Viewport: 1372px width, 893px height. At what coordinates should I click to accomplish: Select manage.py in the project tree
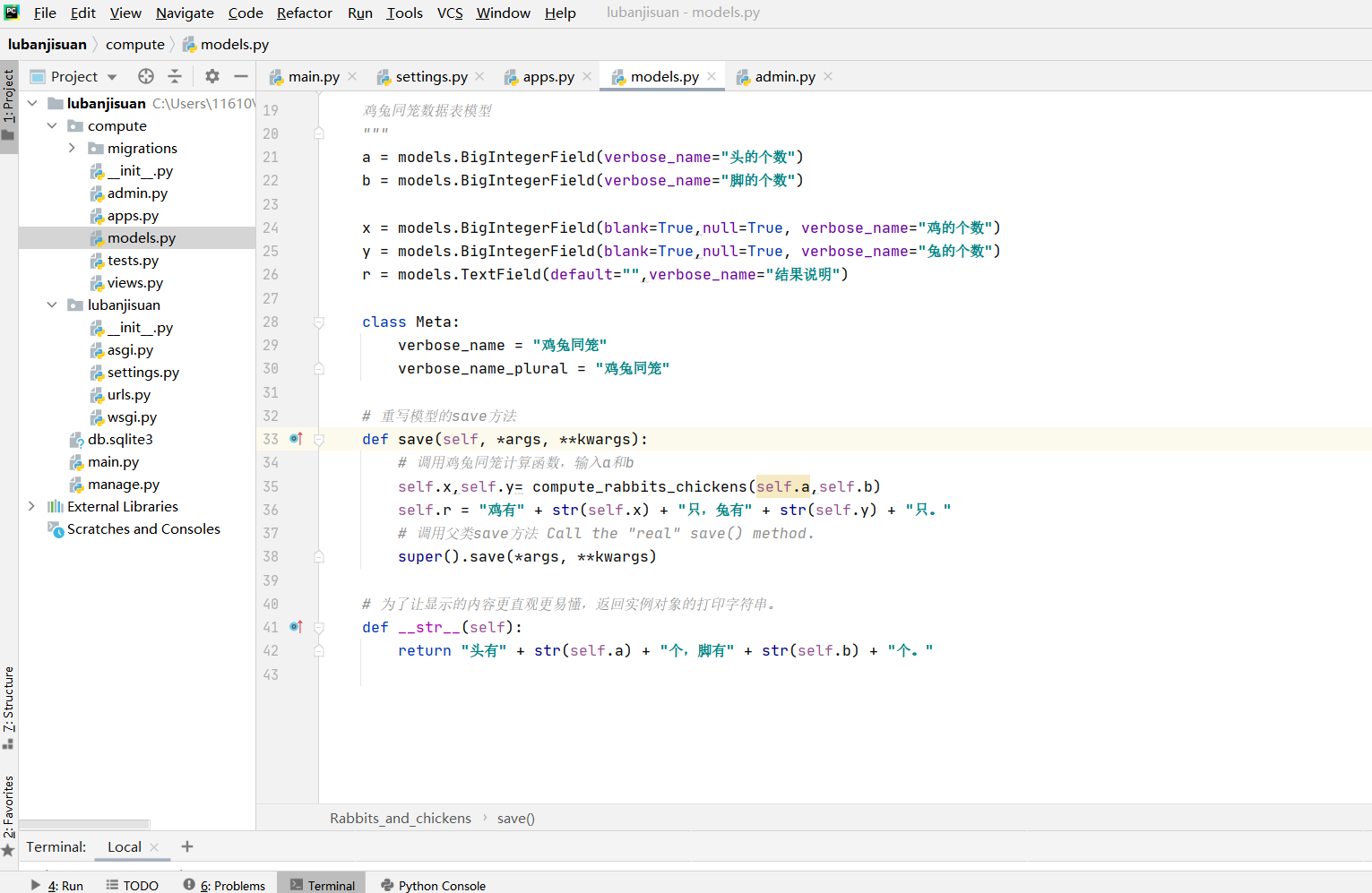click(x=124, y=484)
